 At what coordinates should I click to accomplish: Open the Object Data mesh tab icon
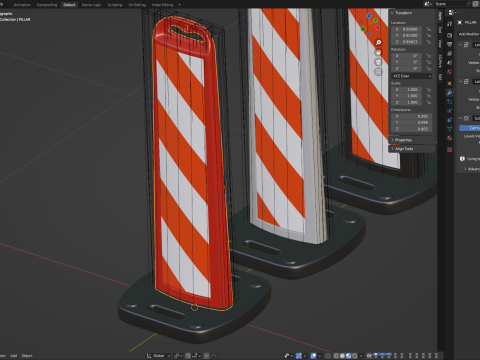[449, 129]
